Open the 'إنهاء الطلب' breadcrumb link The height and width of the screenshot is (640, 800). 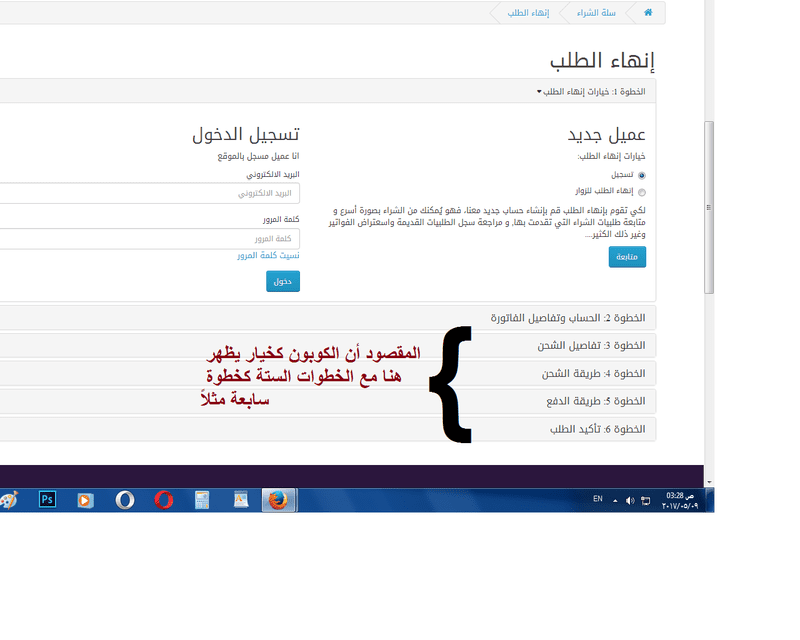[x=528, y=13]
